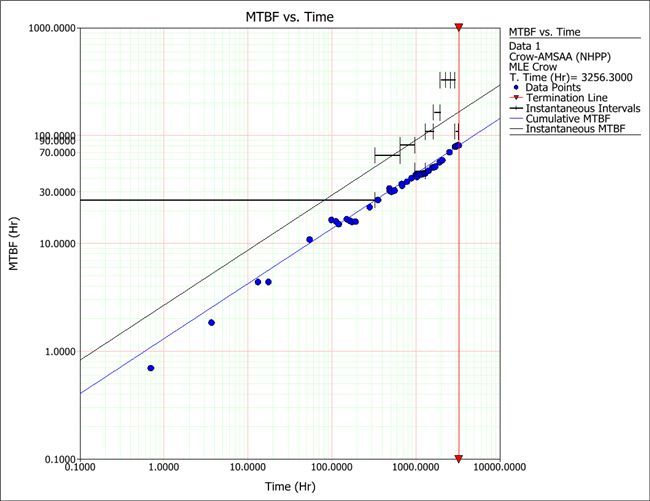Click the highest instantaneous interval marker
The height and width of the screenshot is (501, 650).
click(447, 79)
